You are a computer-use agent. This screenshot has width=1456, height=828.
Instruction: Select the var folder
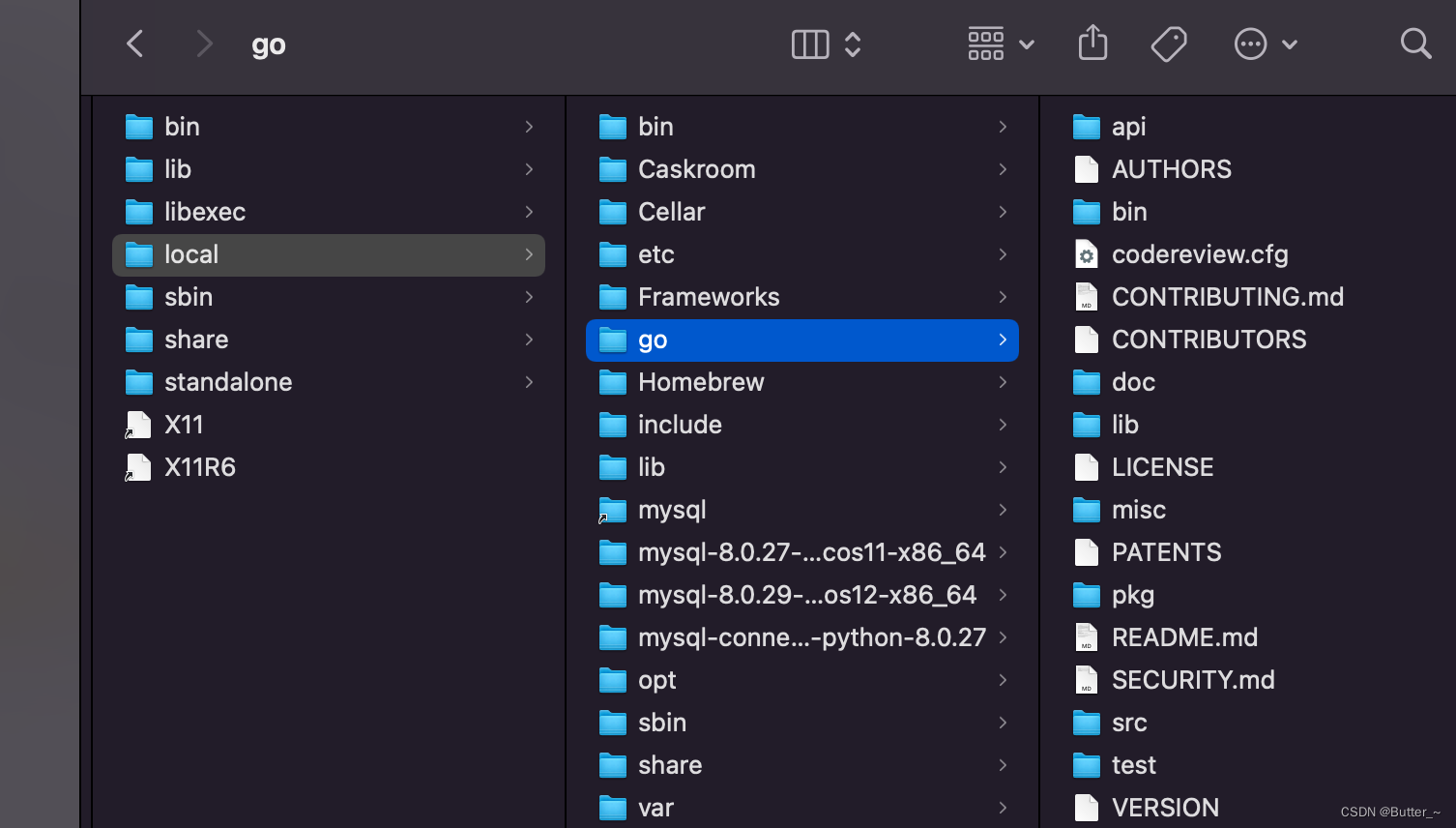[x=802, y=808]
